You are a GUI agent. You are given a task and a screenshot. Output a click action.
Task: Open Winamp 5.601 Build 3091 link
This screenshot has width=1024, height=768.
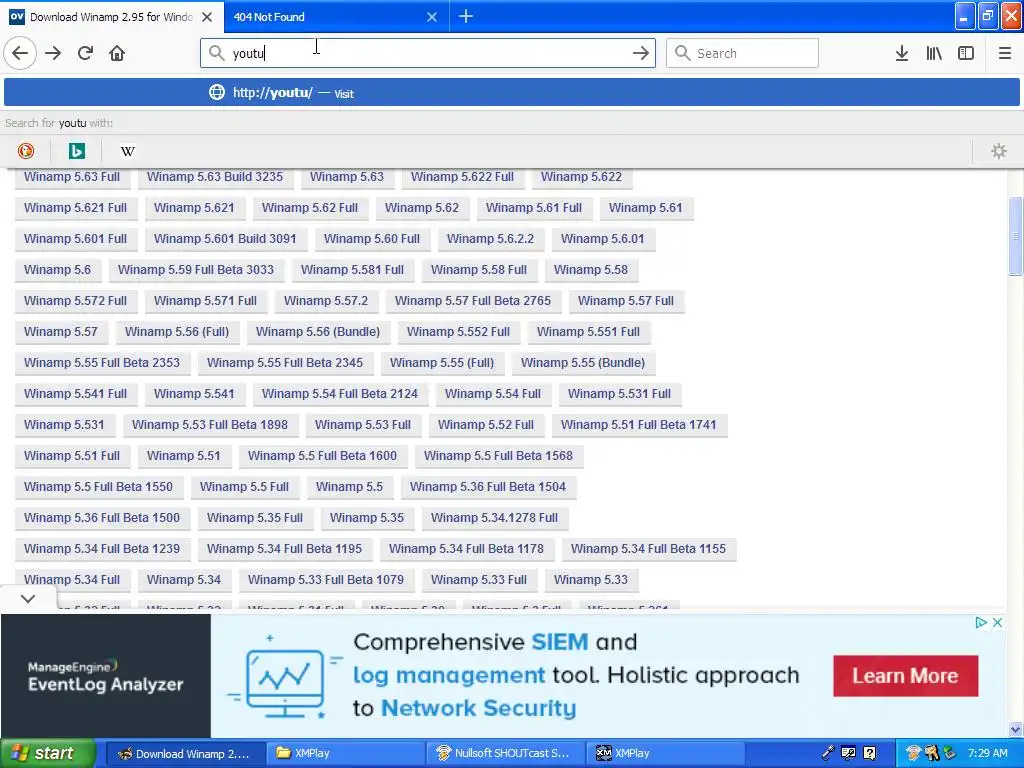tap(225, 239)
